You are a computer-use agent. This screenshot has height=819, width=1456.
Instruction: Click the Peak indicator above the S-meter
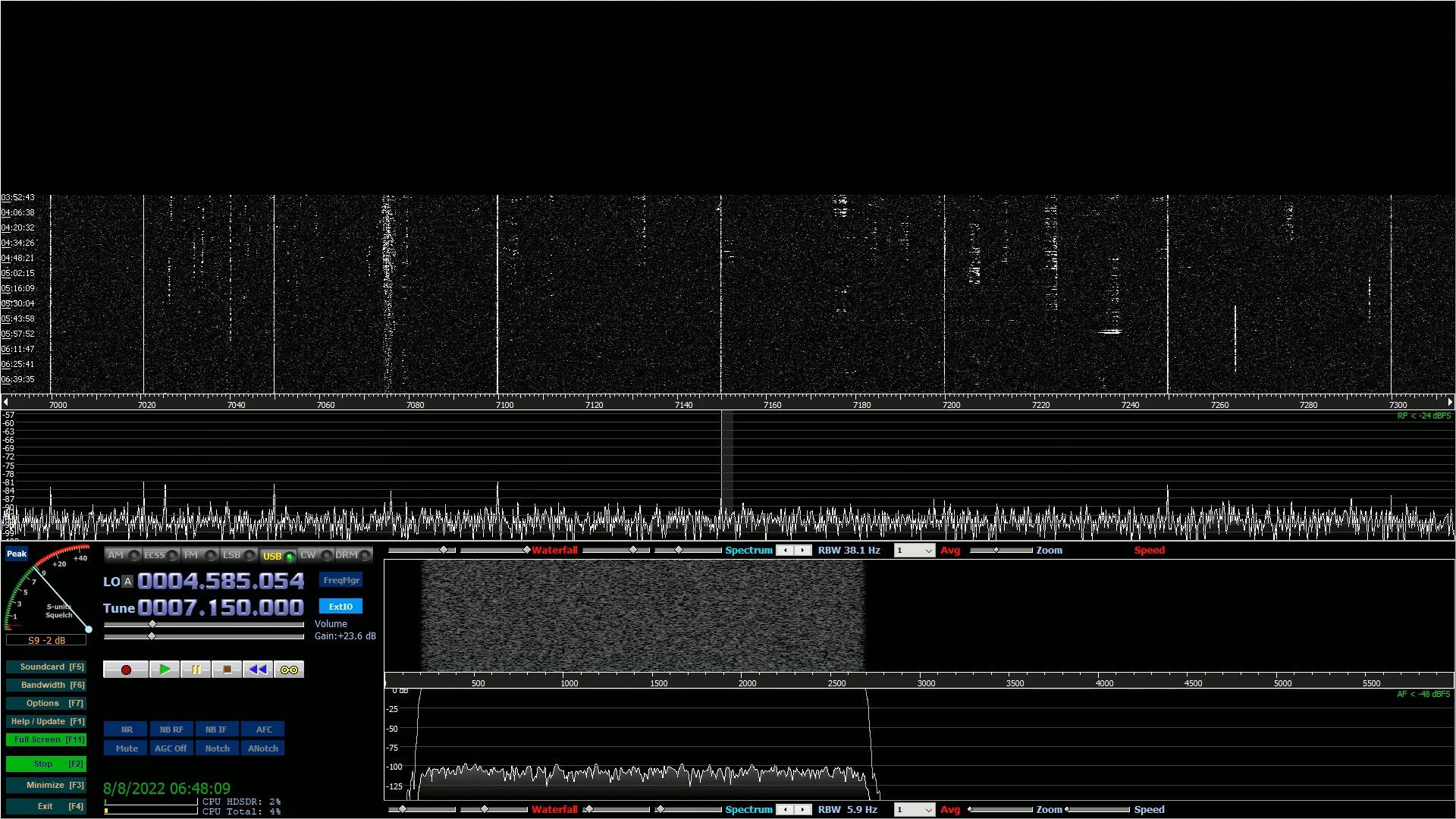17,554
